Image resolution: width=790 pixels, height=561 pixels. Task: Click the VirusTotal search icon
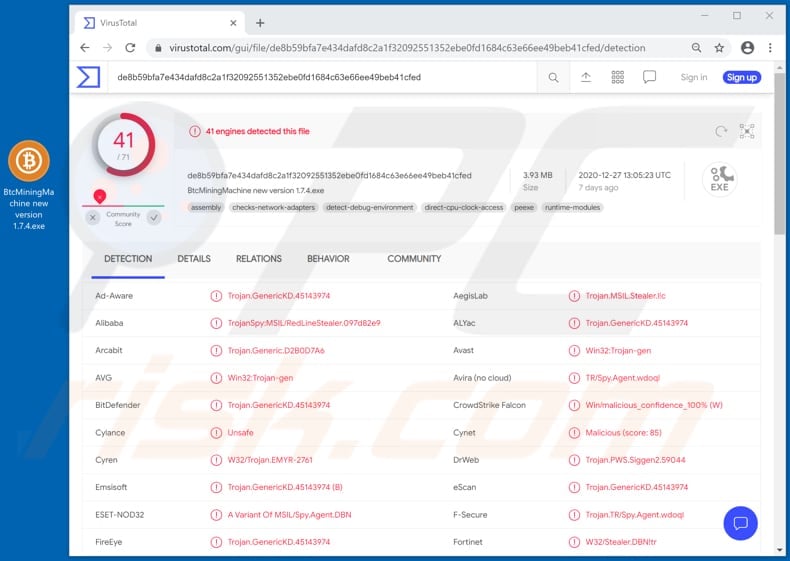pos(553,78)
